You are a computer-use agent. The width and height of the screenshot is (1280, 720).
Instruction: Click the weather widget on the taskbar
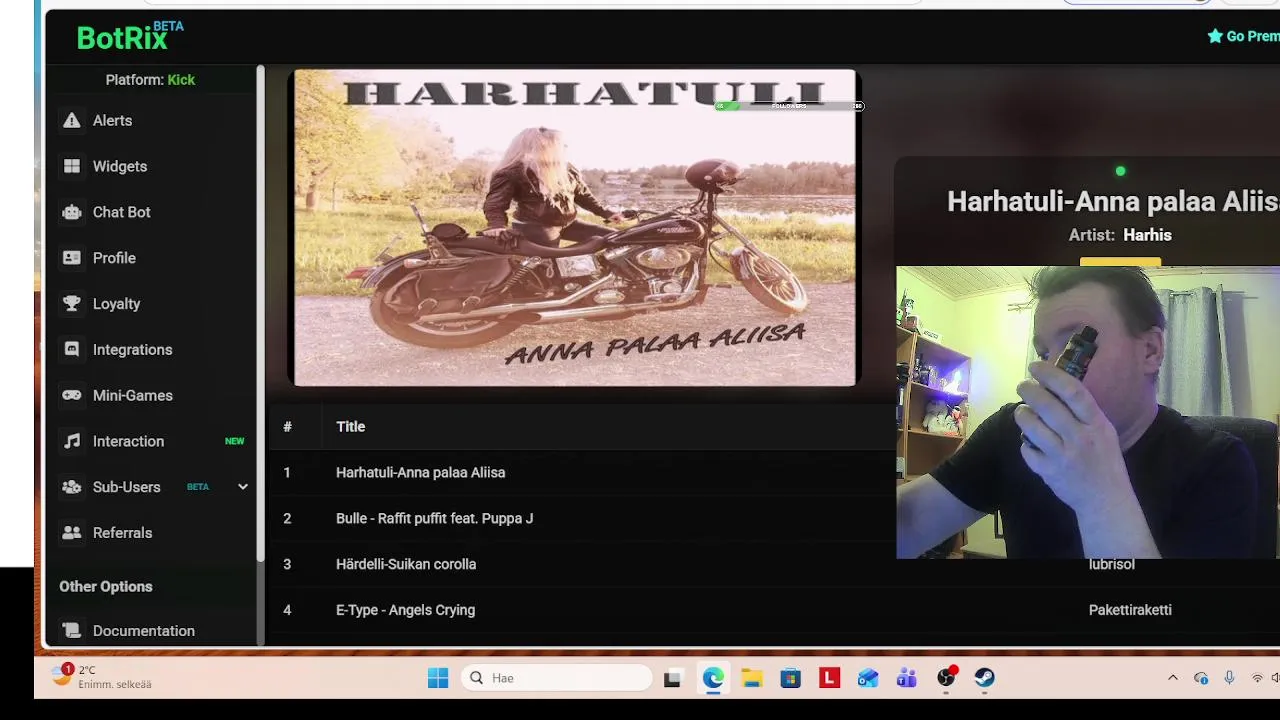[x=103, y=677]
